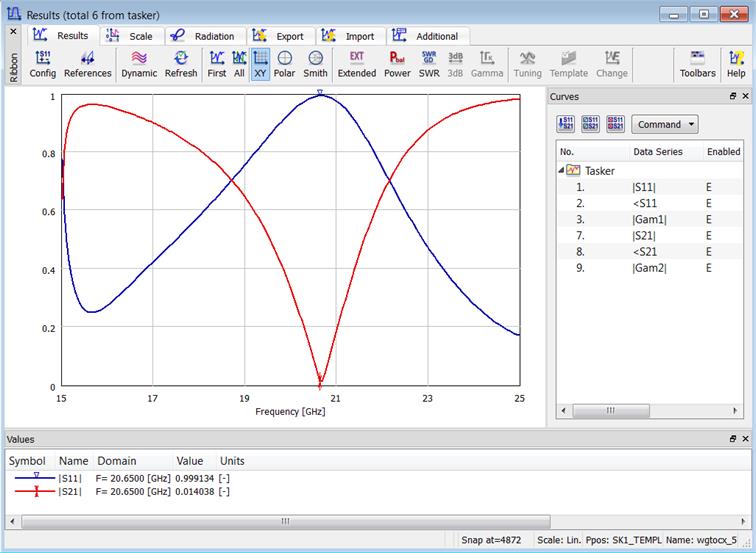Screen dimensions: 756x553
Task: Refresh the results plot
Action: (181, 65)
